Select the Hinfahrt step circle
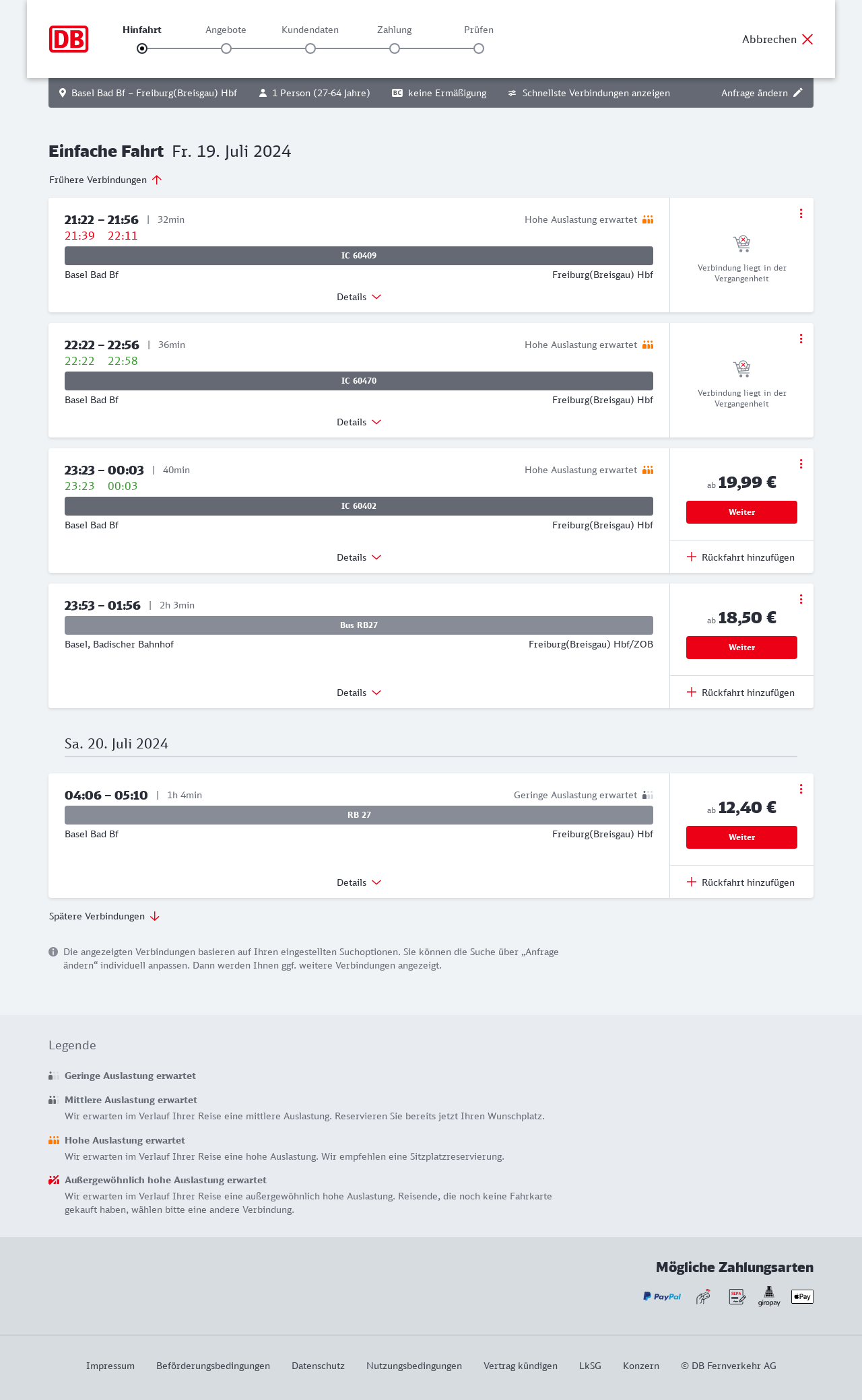Screen dimensions: 862x1400 (x=142, y=48)
